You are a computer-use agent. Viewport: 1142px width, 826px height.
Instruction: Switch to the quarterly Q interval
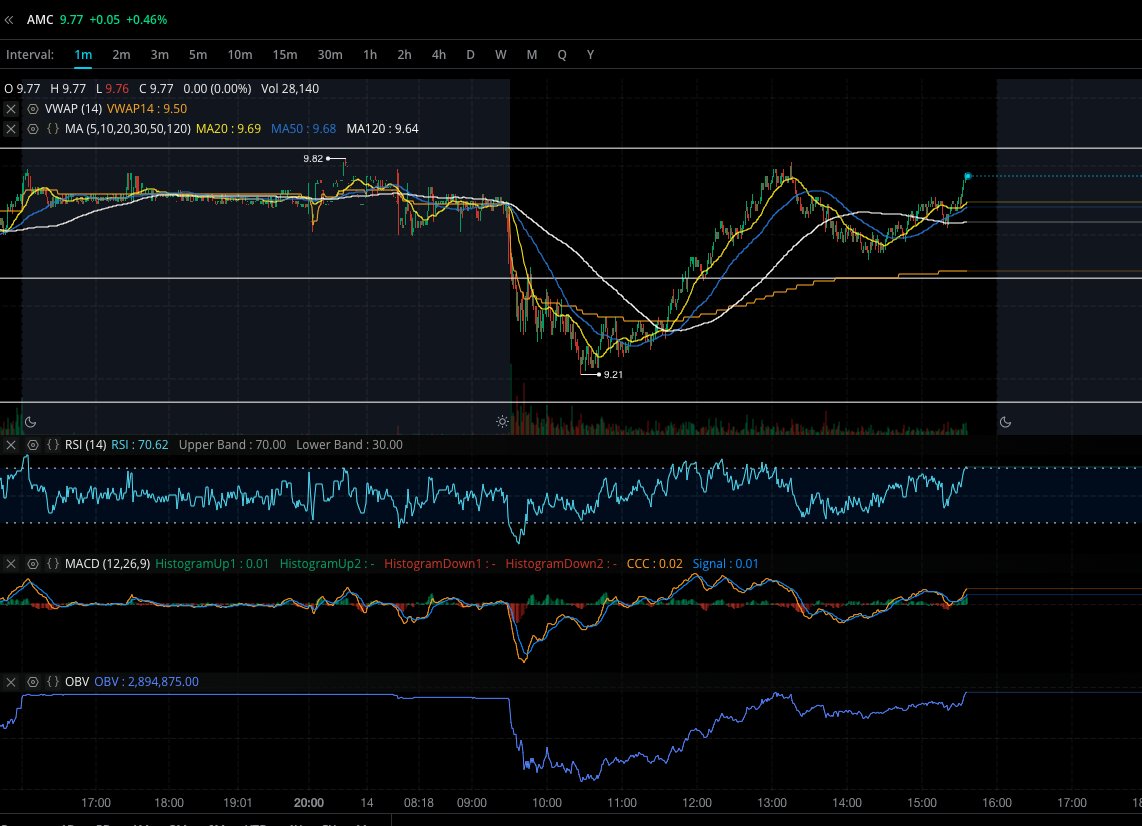pyautogui.click(x=562, y=55)
